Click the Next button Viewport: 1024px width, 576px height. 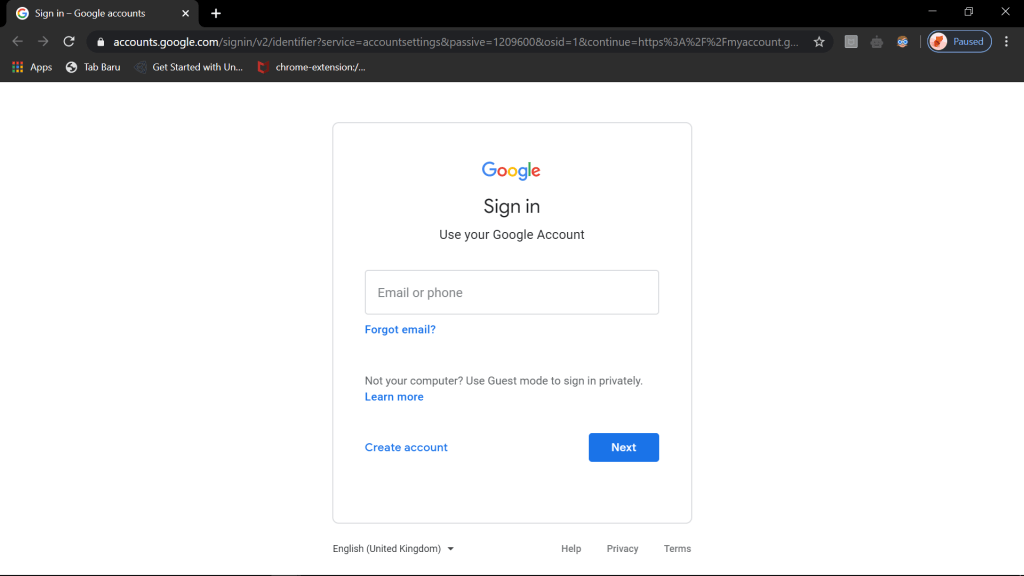[623, 447]
